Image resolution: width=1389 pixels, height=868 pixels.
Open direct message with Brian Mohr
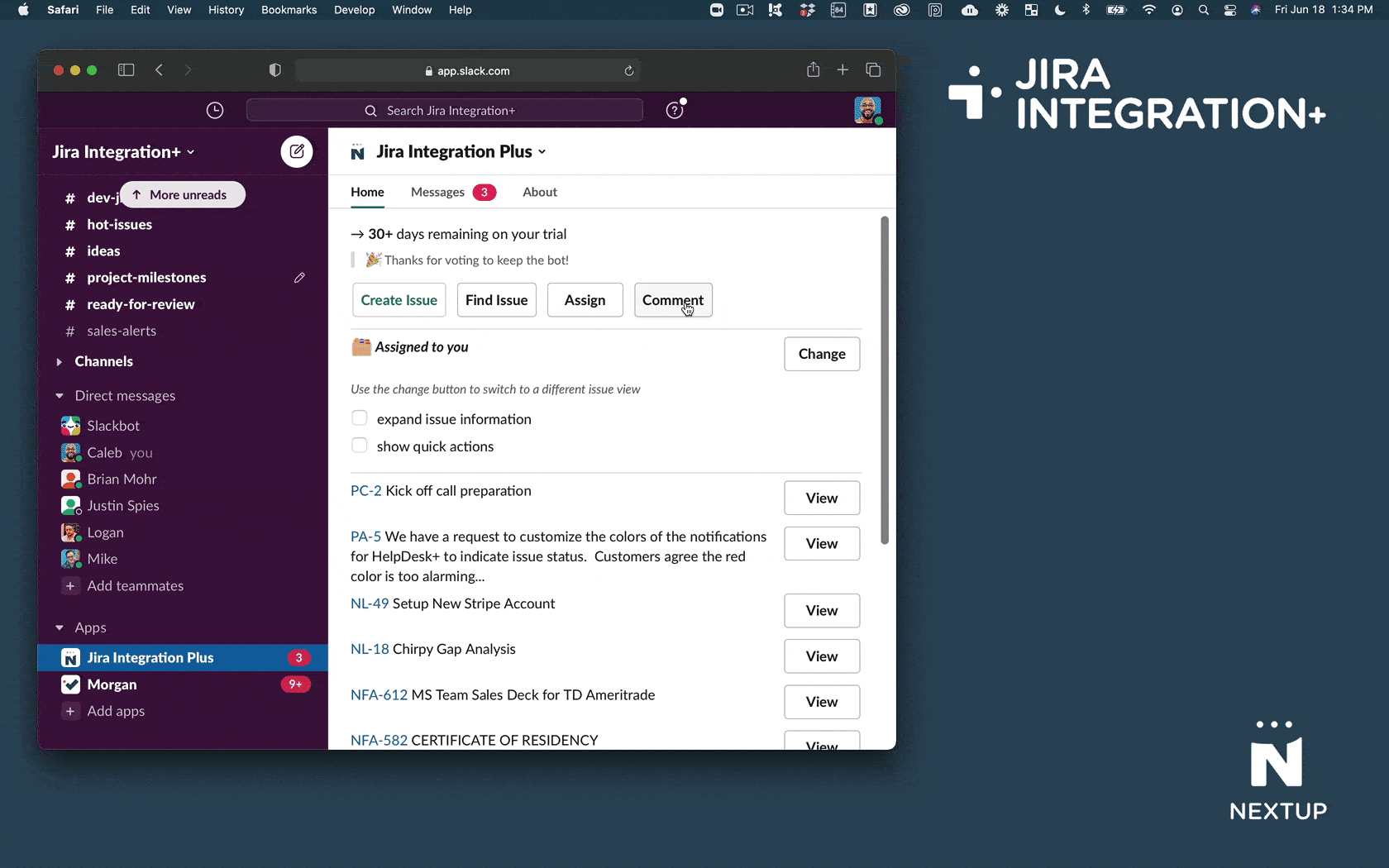click(122, 479)
